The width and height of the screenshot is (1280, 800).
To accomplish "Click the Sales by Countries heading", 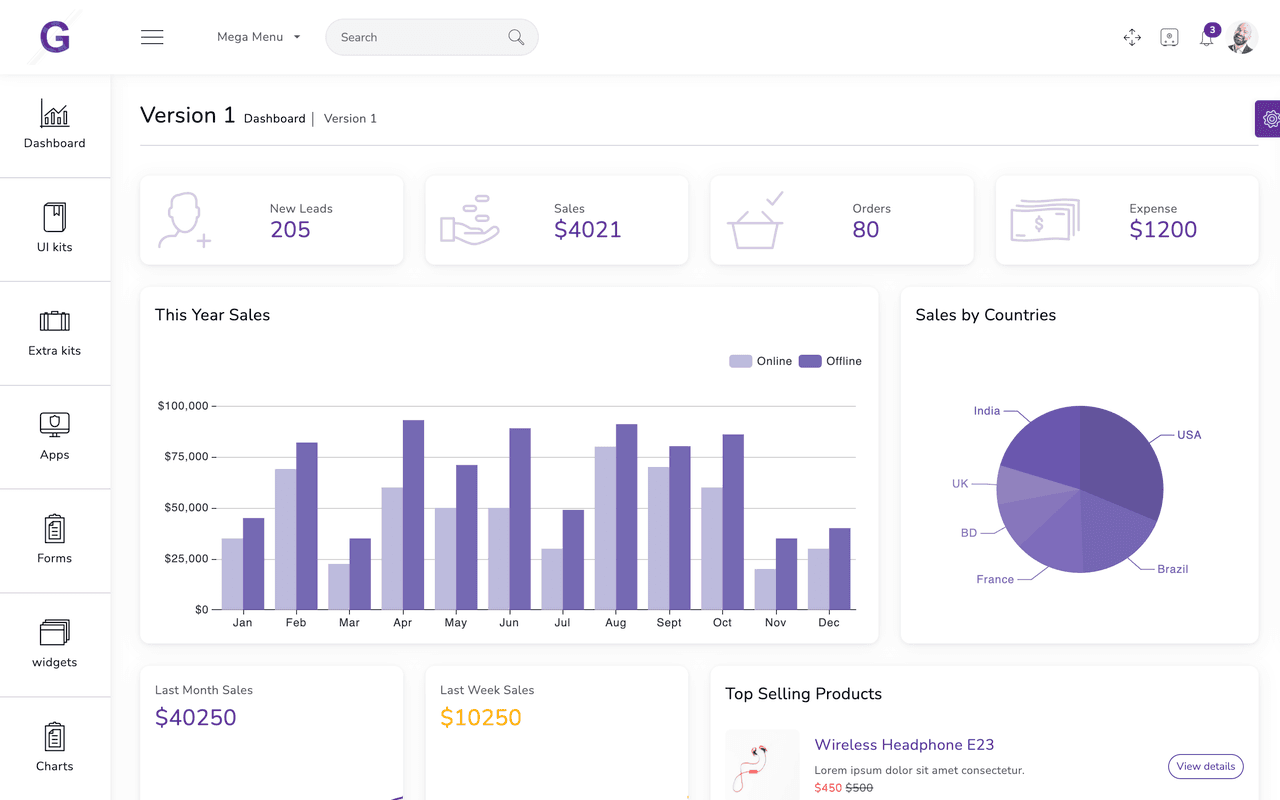I will [986, 315].
